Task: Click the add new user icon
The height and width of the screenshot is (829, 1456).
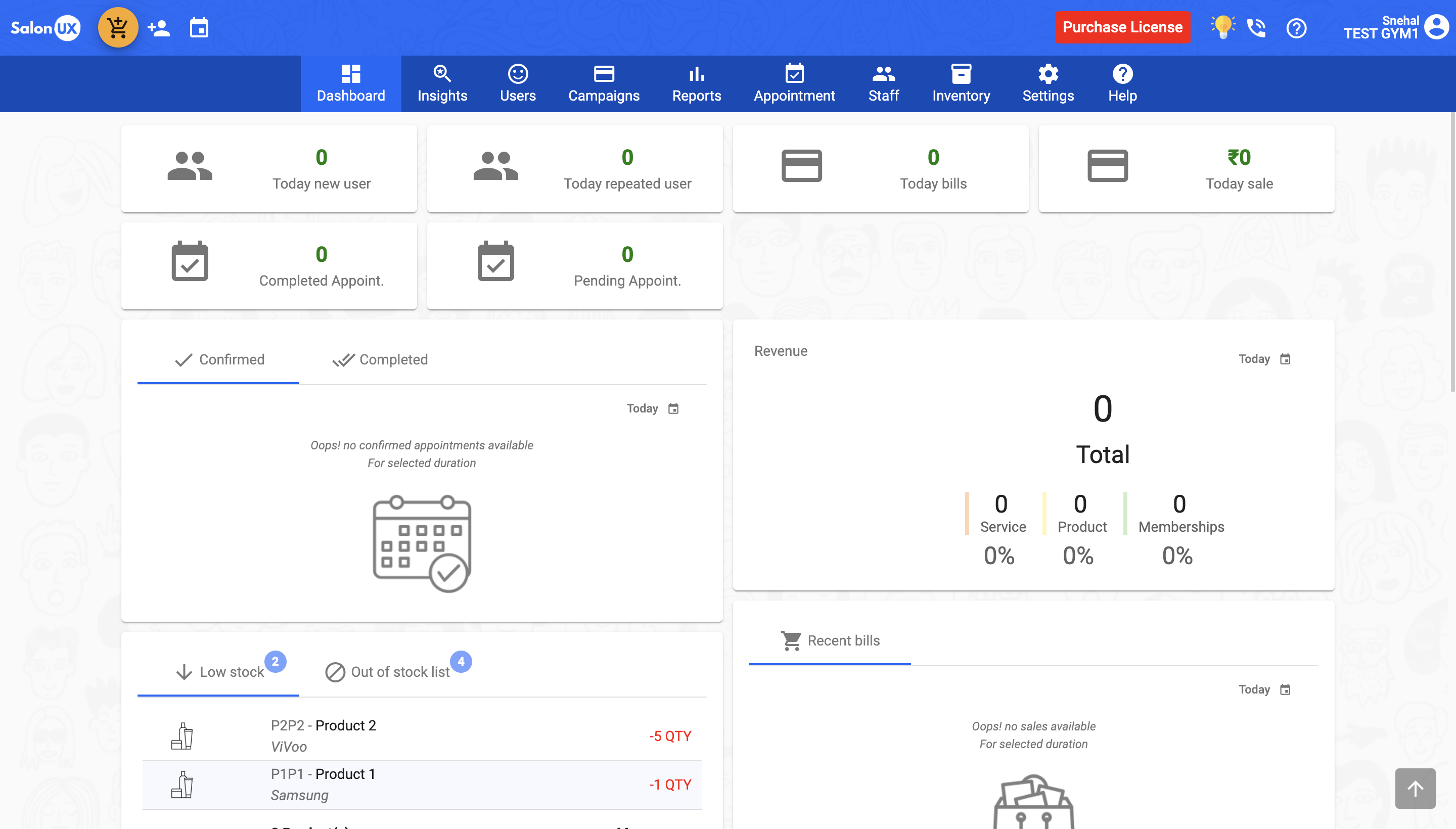Action: pyautogui.click(x=158, y=27)
